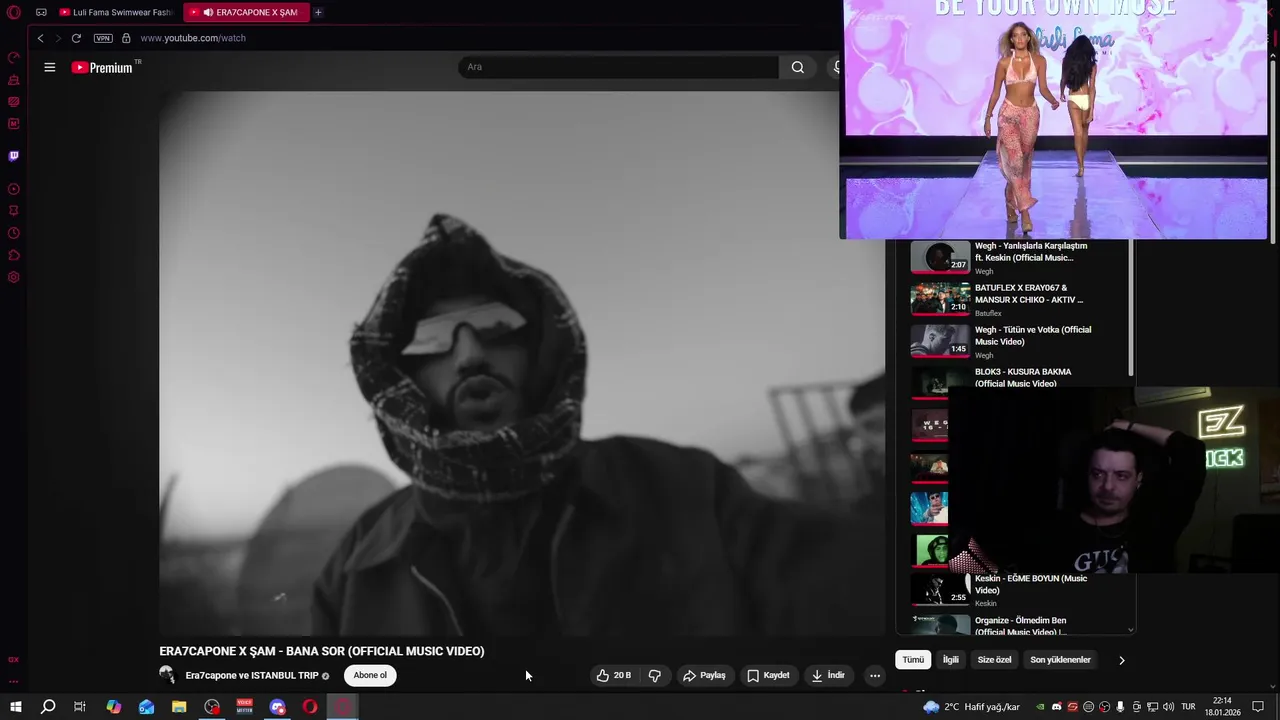This screenshot has height=720, width=1280.
Task: Open Wegh - Tütün ve Votka thumbnail
Action: click(x=940, y=341)
